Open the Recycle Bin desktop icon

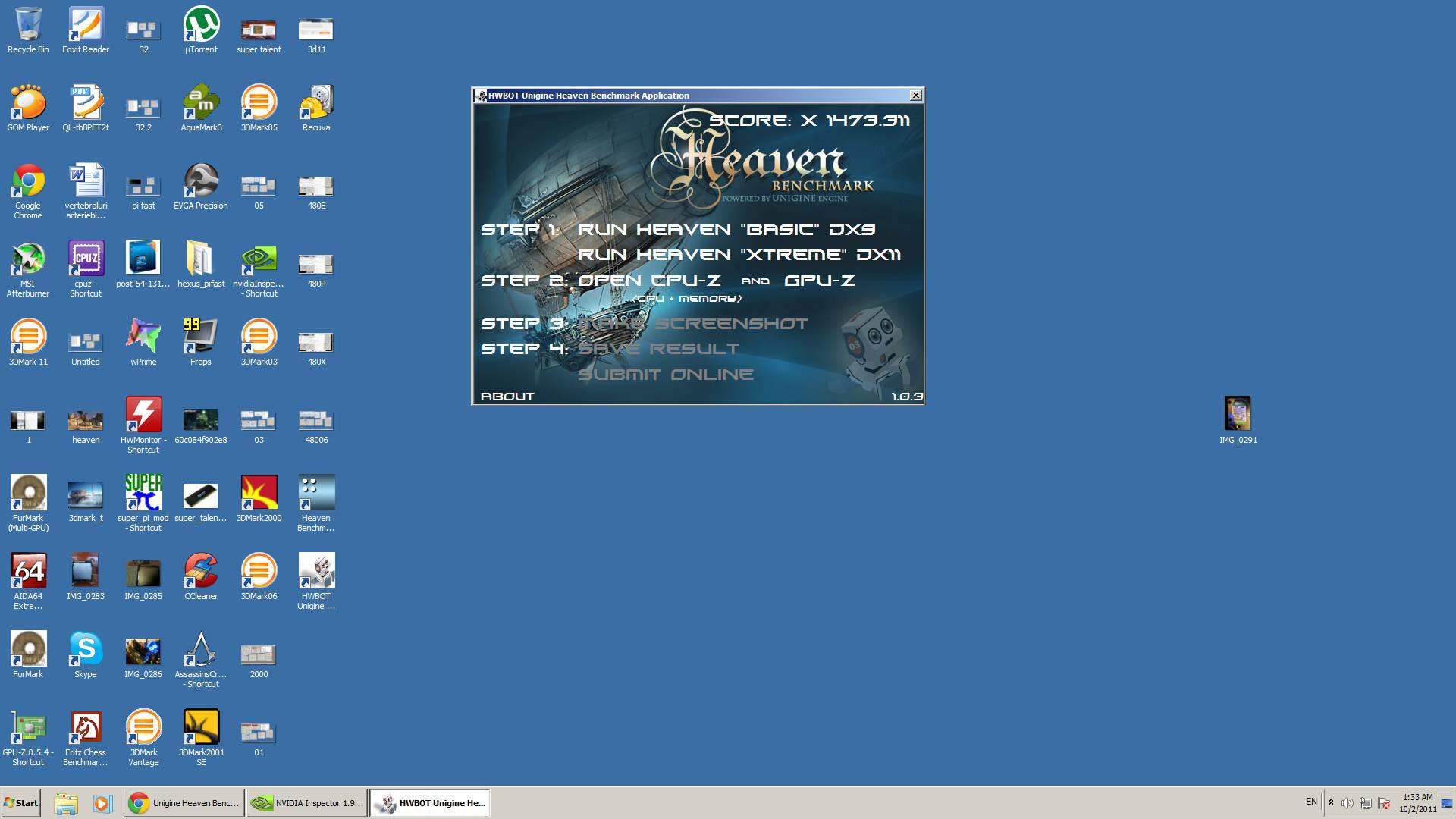point(28,30)
